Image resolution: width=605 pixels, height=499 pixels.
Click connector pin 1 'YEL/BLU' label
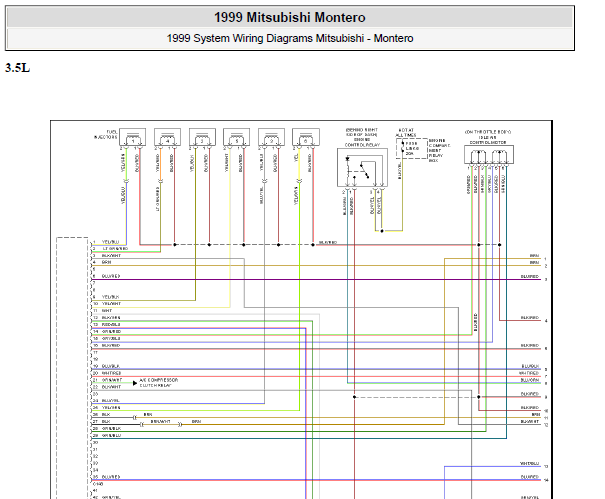[110, 242]
